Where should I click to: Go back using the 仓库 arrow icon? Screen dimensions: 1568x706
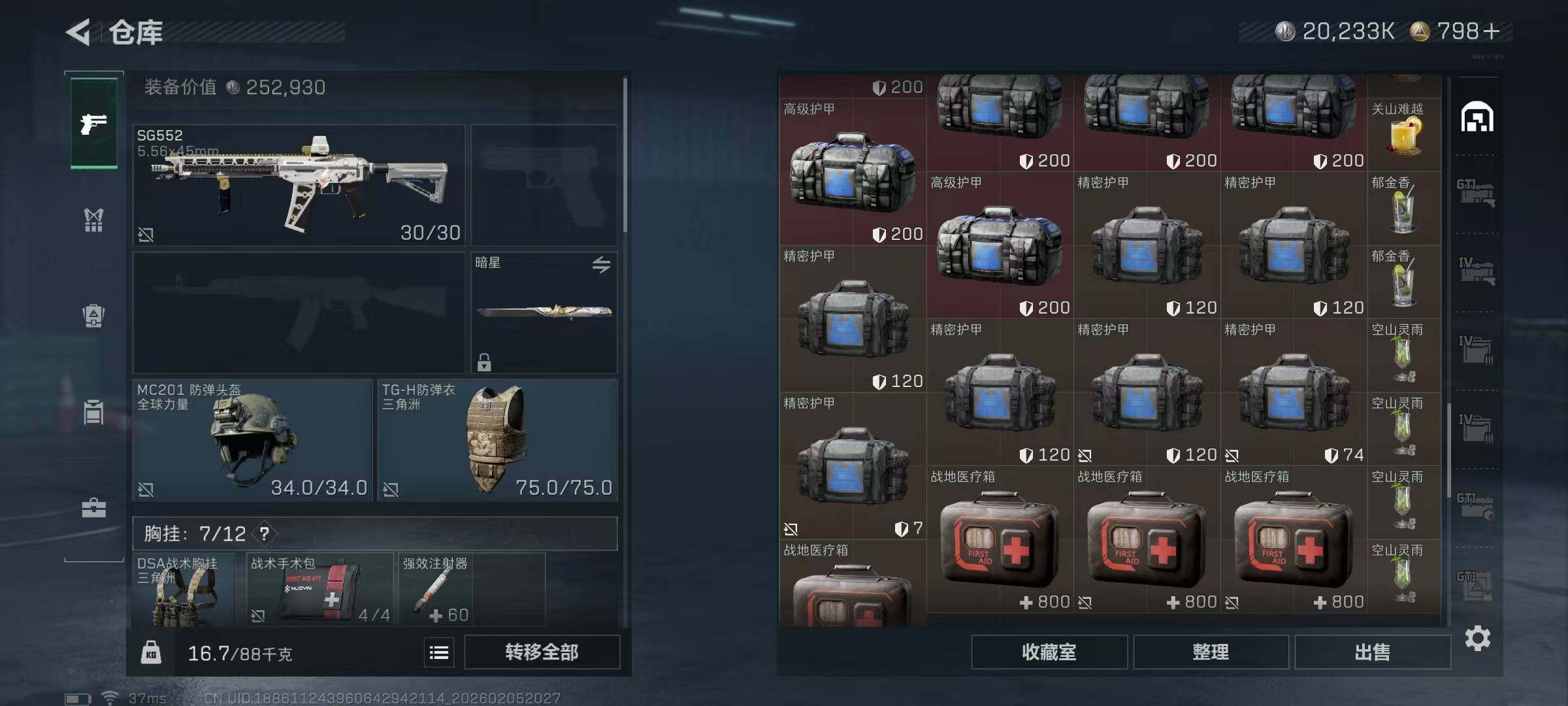click(78, 31)
